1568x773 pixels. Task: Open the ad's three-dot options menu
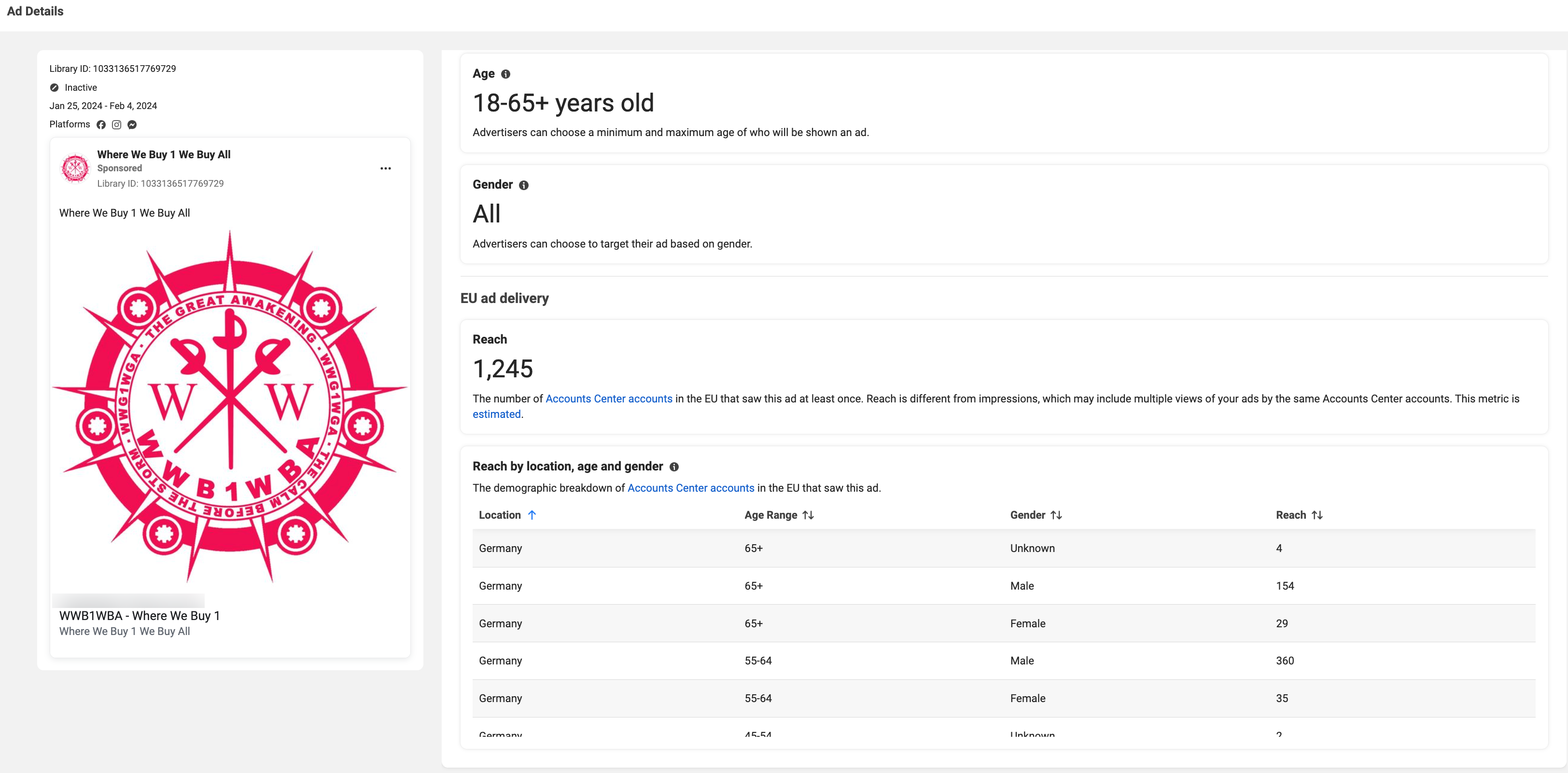[385, 168]
